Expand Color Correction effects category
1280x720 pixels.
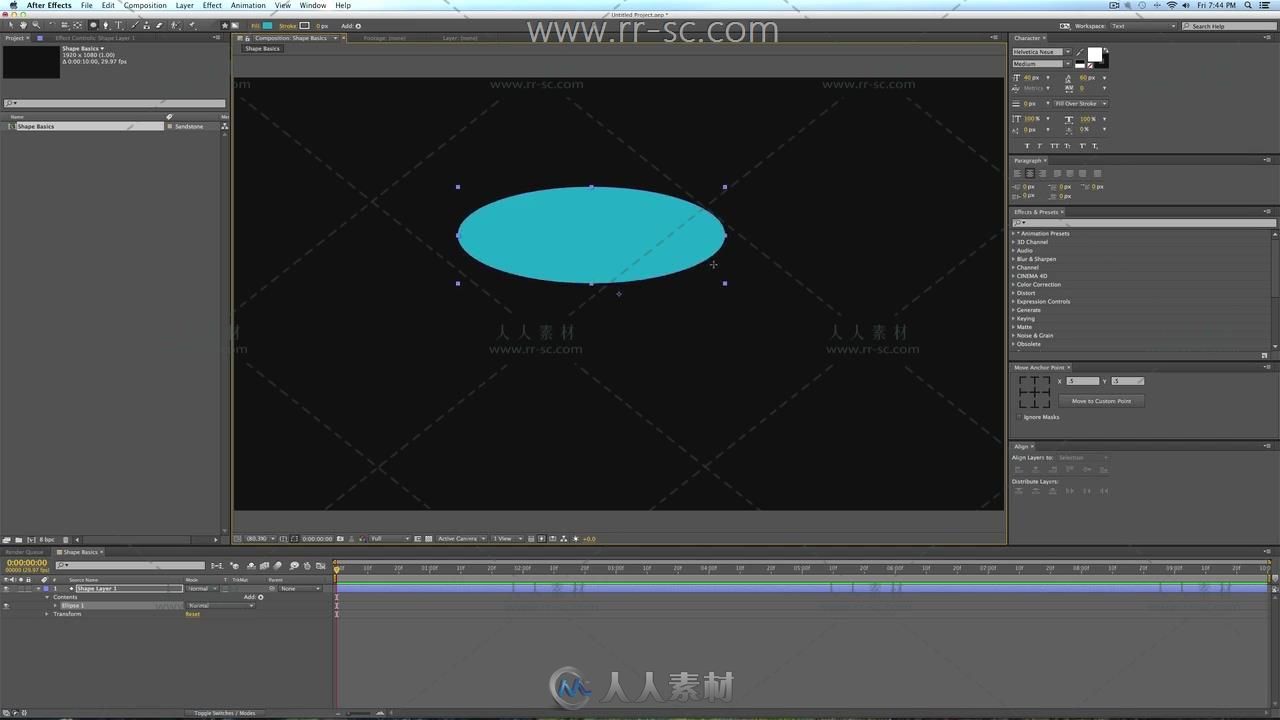point(1014,284)
